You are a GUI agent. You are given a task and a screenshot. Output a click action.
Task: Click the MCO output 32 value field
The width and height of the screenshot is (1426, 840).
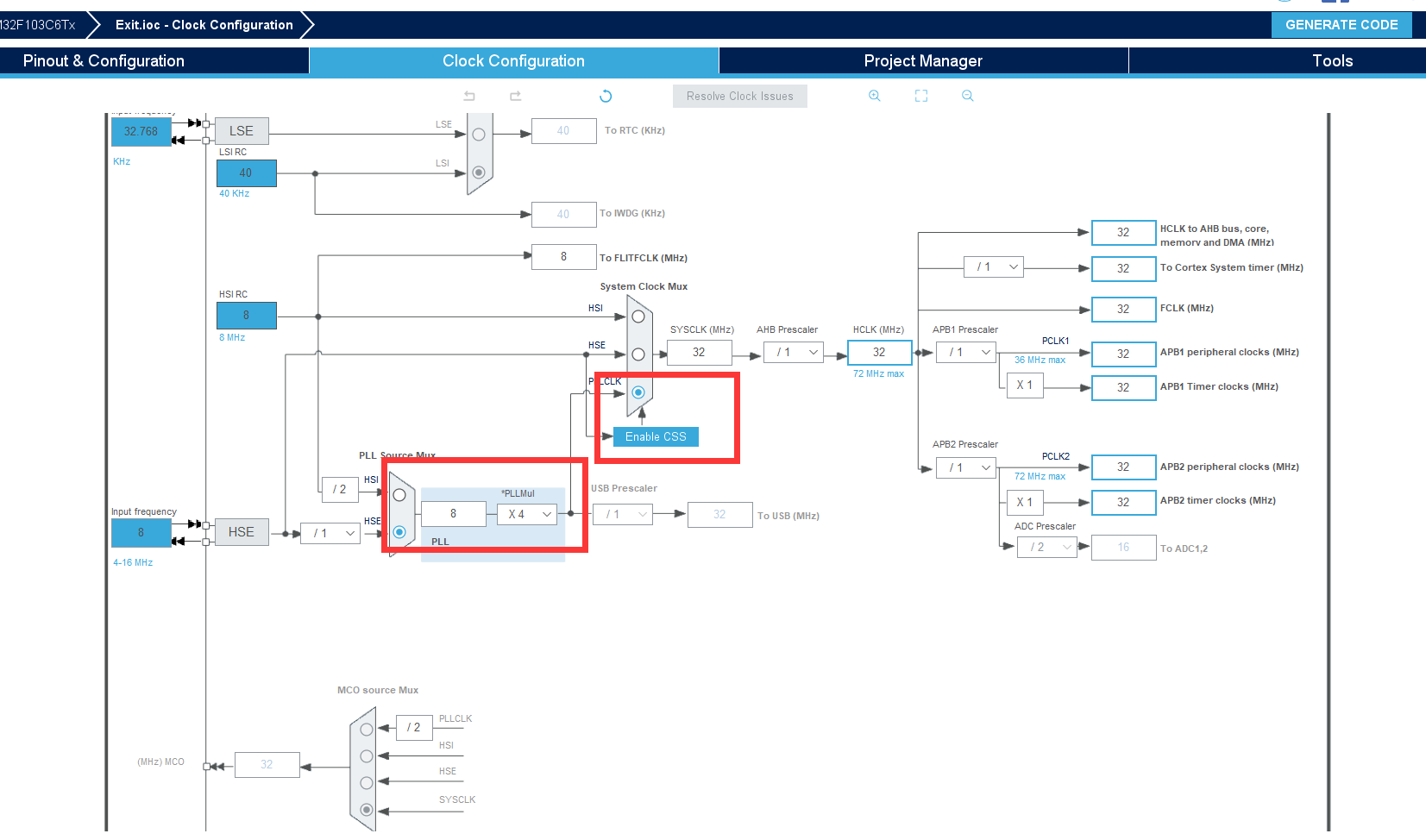point(267,764)
